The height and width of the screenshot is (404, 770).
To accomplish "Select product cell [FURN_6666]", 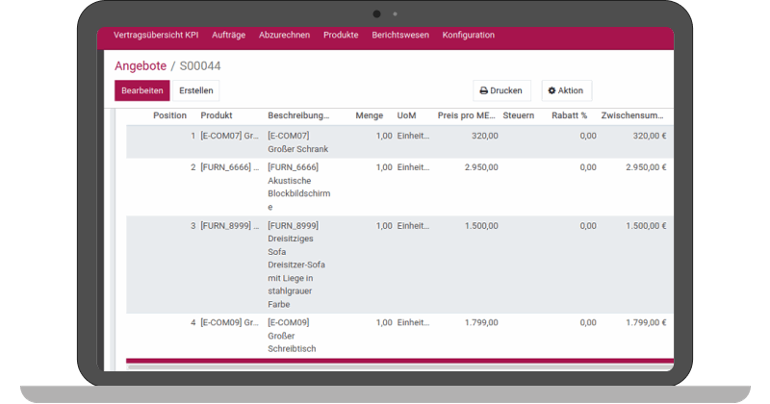I will tap(229, 167).
